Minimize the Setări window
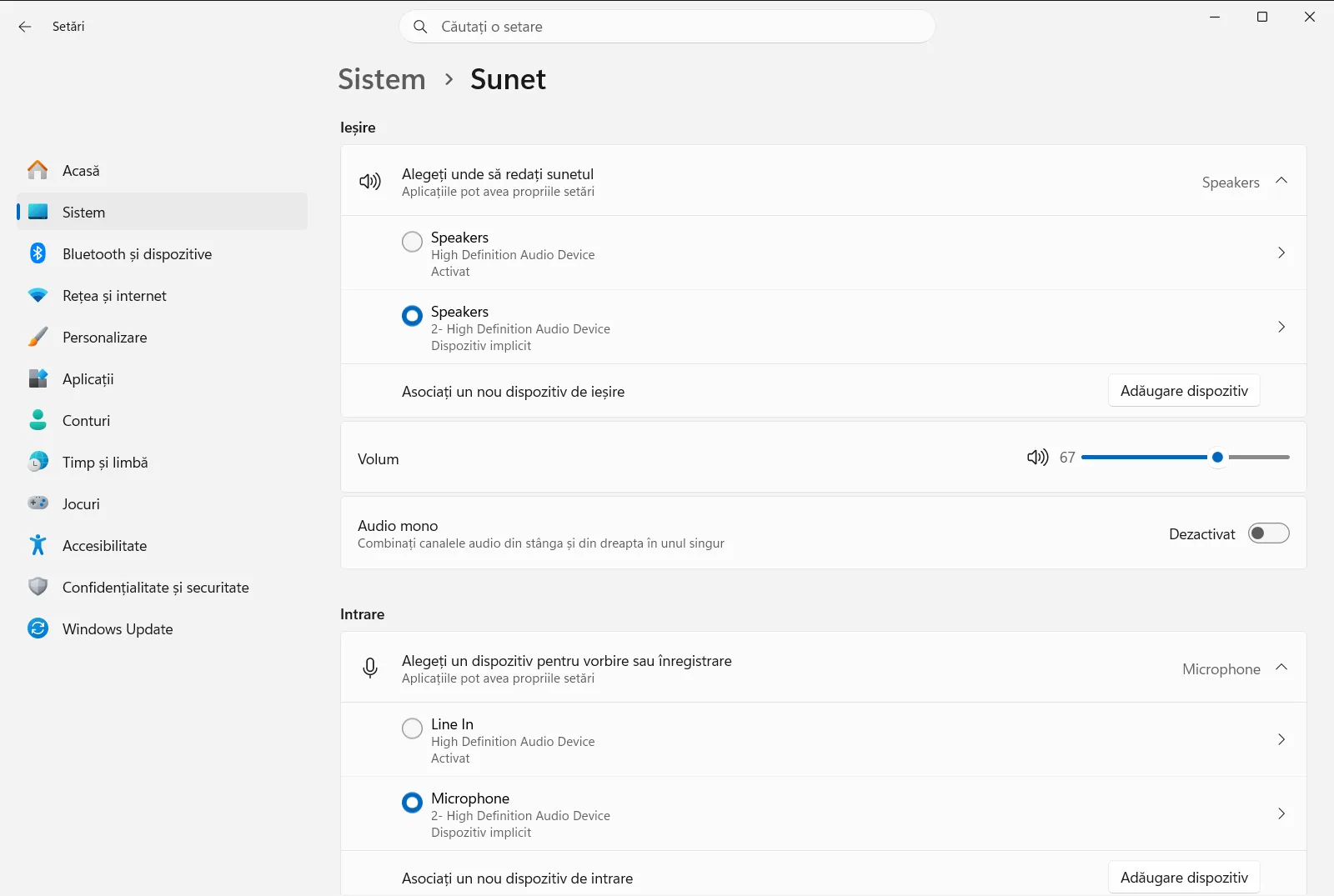Viewport: 1334px width, 896px height. 1215,17
